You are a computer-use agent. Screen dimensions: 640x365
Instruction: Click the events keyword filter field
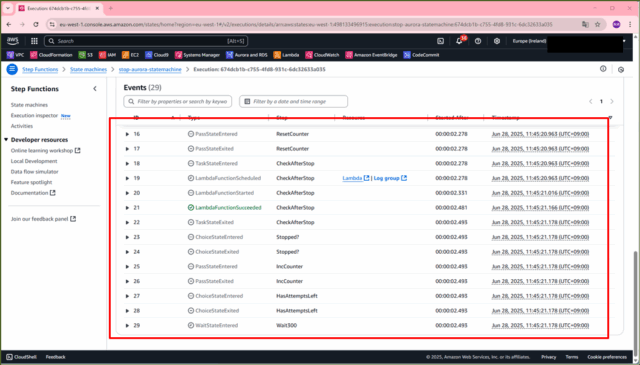[x=178, y=101]
